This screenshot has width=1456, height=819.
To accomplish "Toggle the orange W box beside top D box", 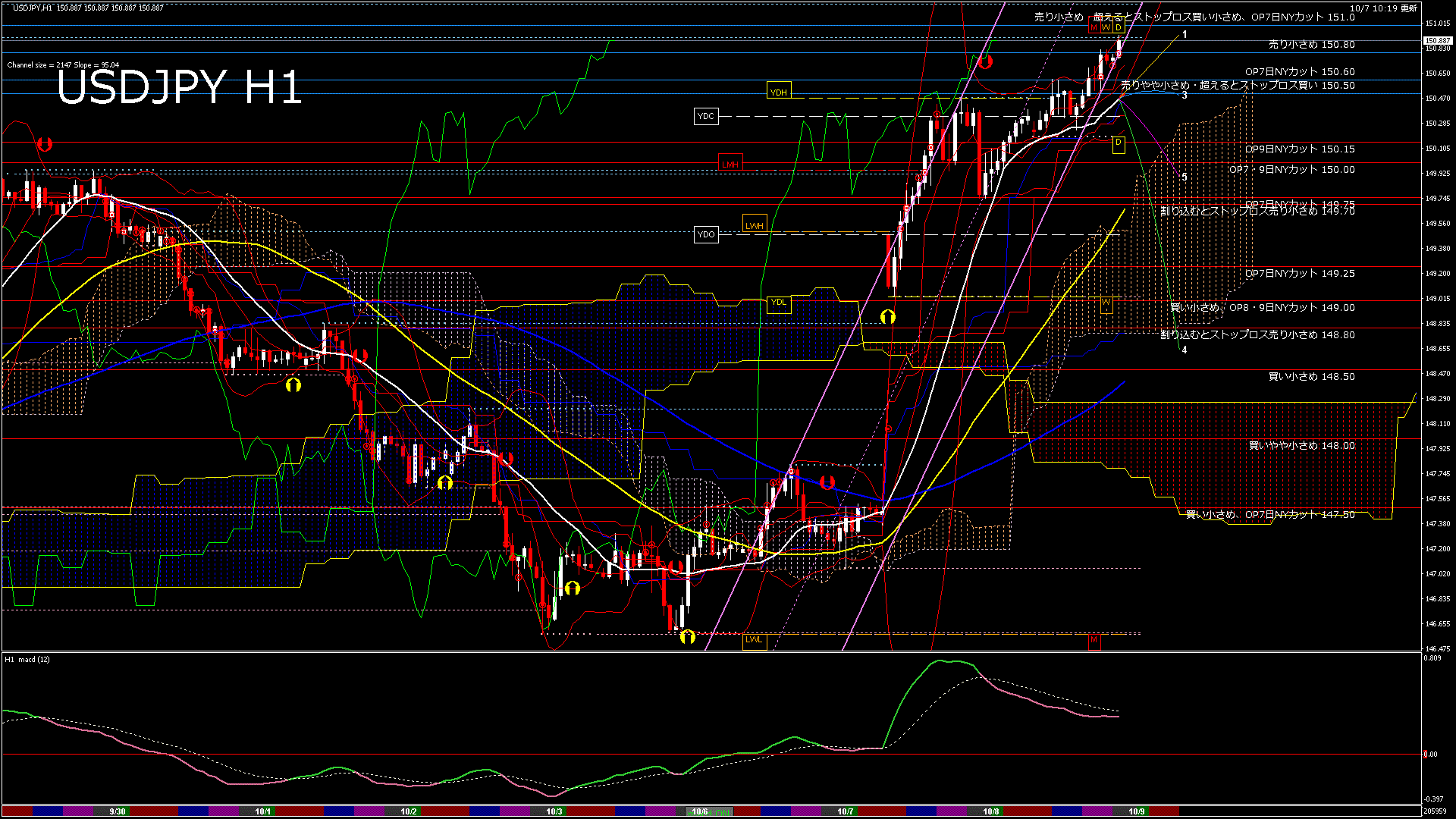I will pos(1106,27).
